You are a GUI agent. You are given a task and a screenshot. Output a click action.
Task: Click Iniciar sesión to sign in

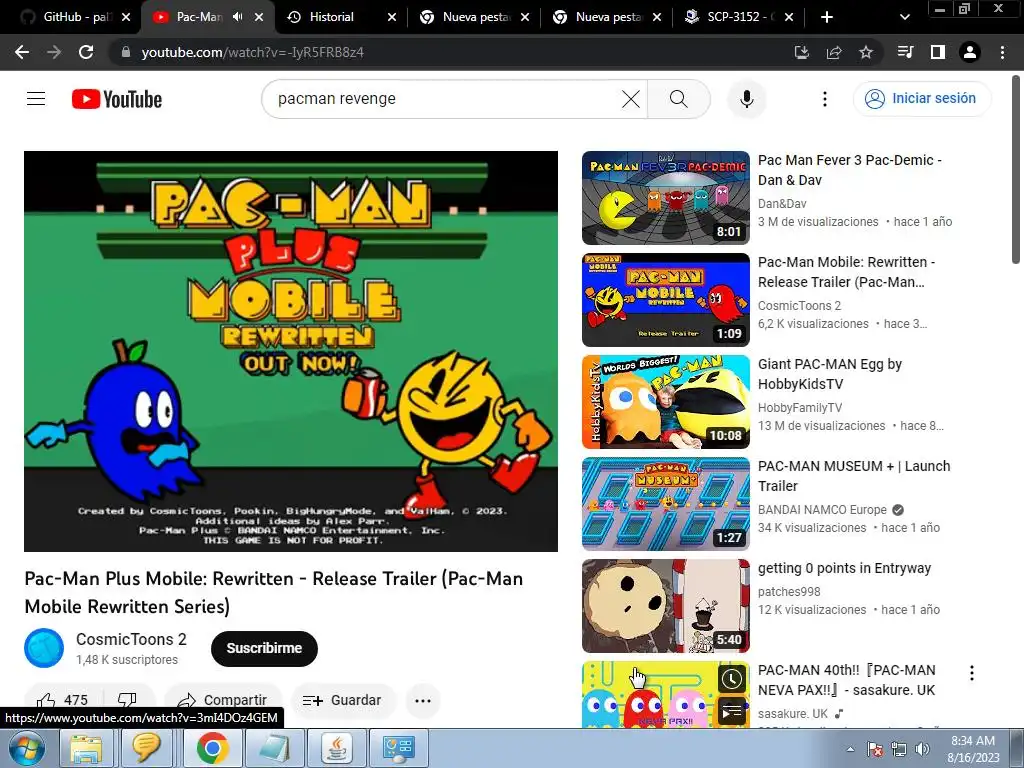click(921, 99)
